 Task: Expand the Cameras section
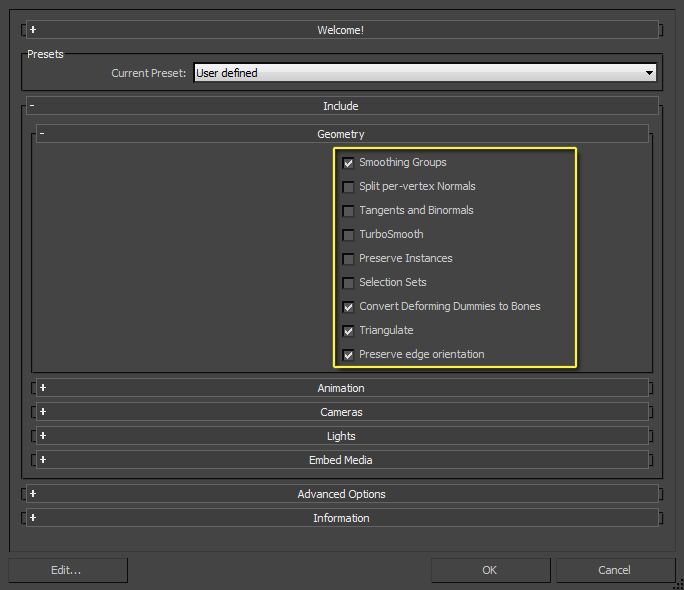(340, 412)
